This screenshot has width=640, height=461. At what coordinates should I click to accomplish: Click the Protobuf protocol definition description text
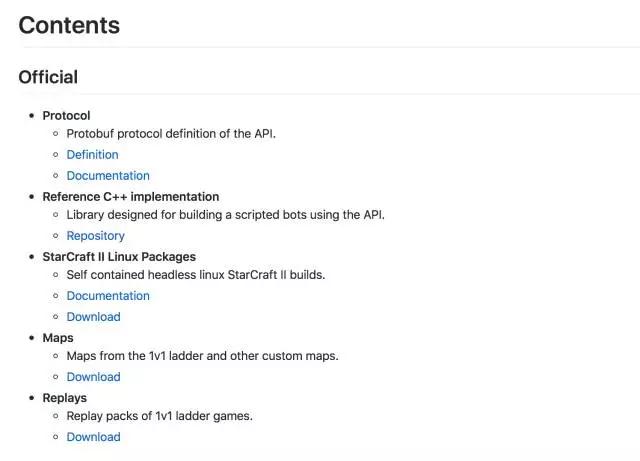point(171,134)
